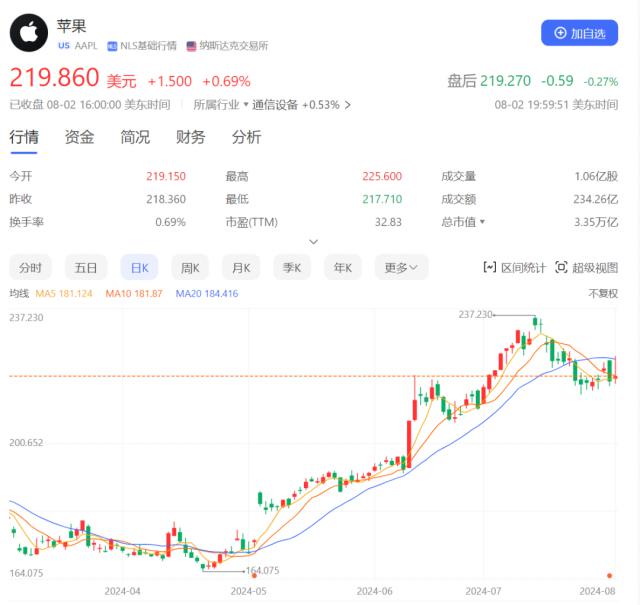Select the 周K weekly candlestick period
The width and height of the screenshot is (640, 605).
tap(189, 267)
